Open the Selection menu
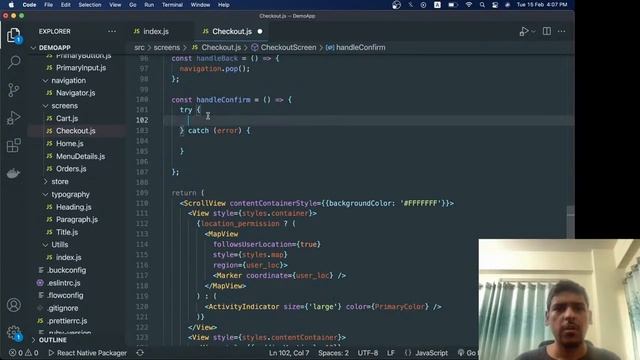The width and height of the screenshot is (640, 360). coord(90,5)
